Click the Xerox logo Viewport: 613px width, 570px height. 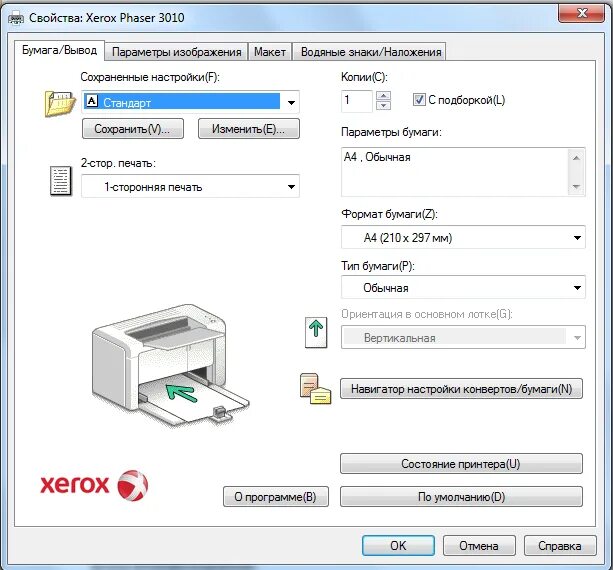[x=94, y=485]
